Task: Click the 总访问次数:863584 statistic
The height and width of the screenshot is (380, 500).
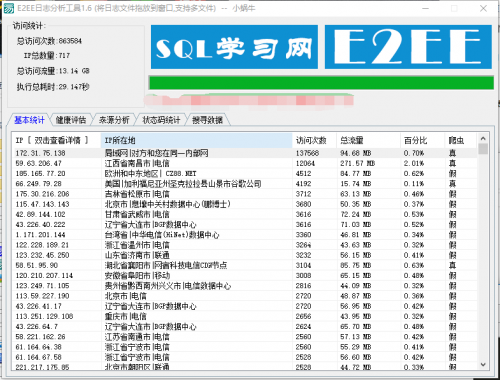Action: (x=49, y=41)
